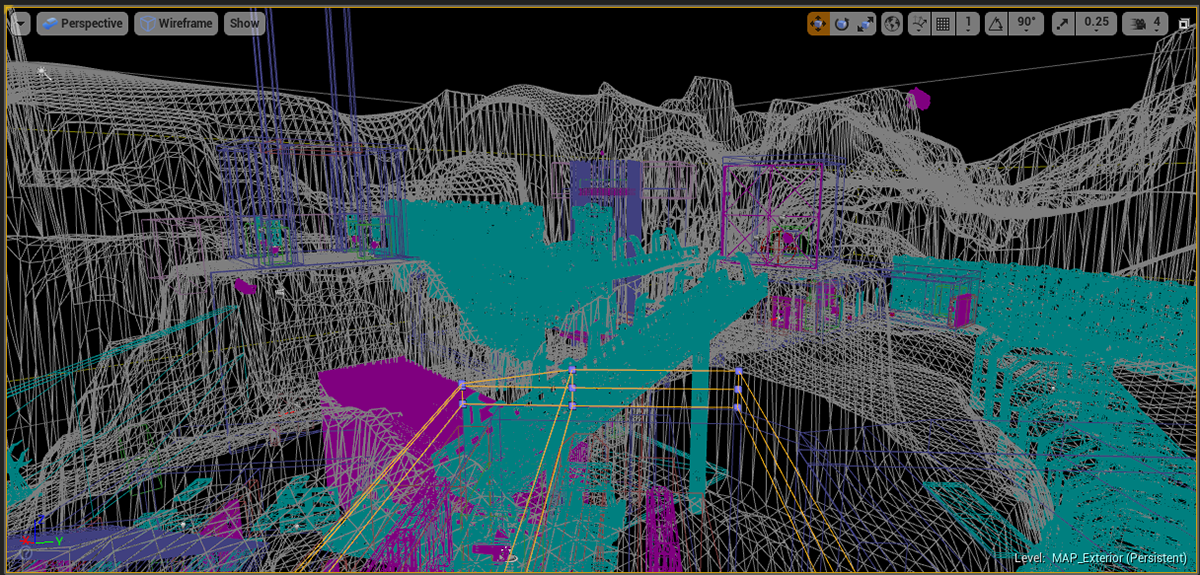This screenshot has width=1200, height=575.
Task: Select the Rotate transform tool
Action: pyautogui.click(x=842, y=23)
